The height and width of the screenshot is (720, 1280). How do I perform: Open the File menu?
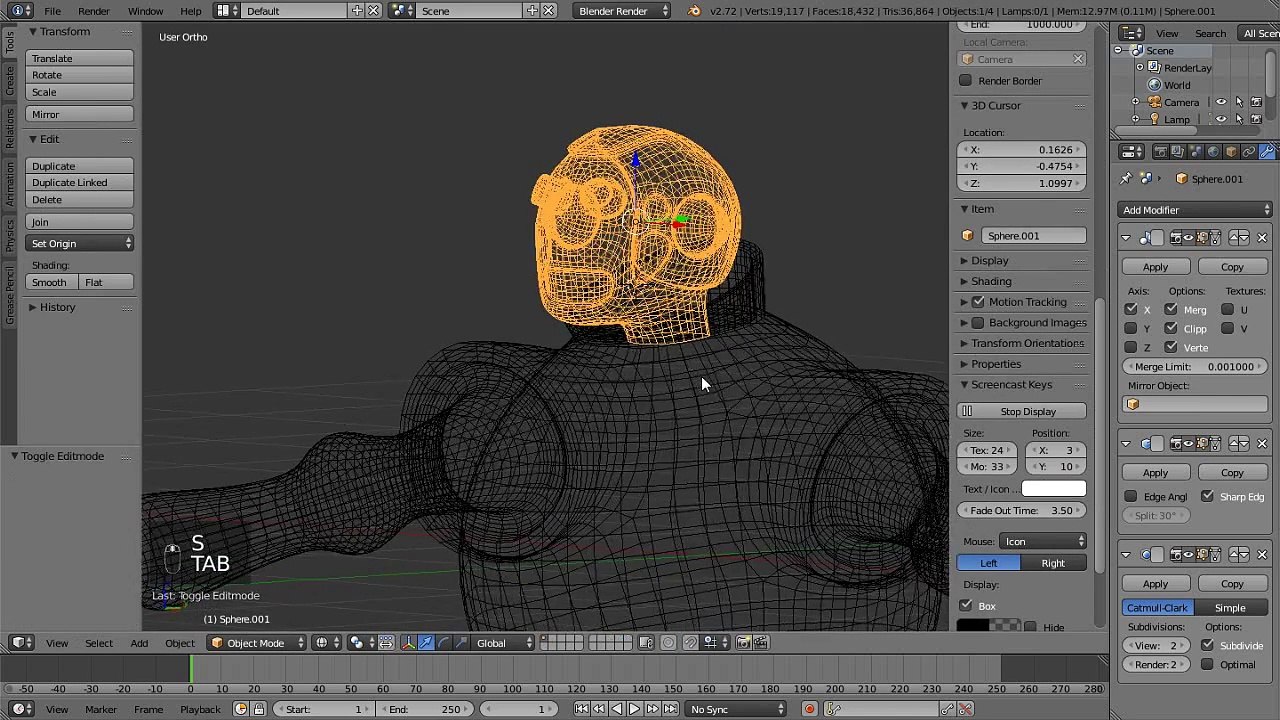point(52,11)
